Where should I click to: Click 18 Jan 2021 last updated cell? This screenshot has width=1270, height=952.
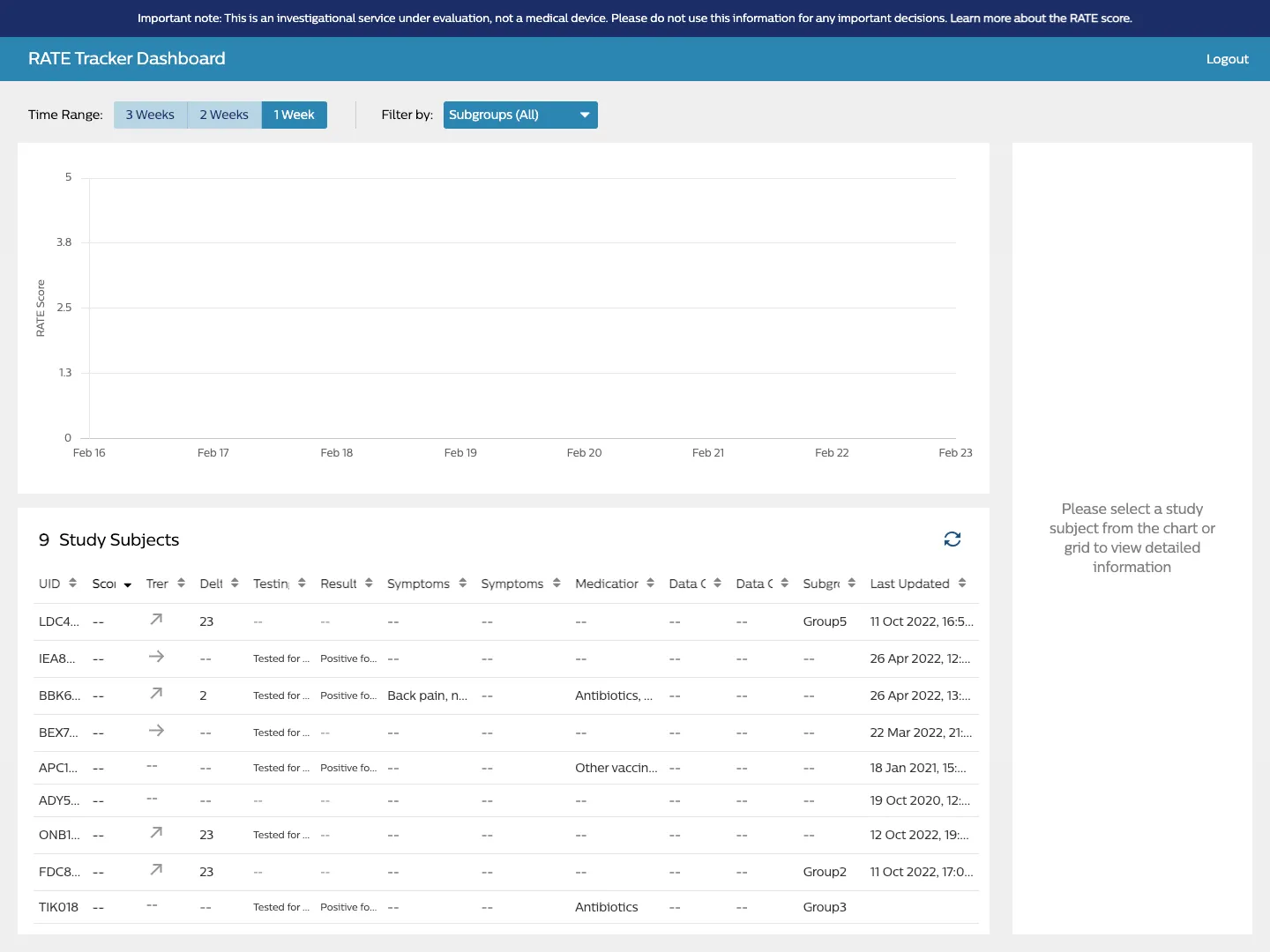tap(918, 768)
